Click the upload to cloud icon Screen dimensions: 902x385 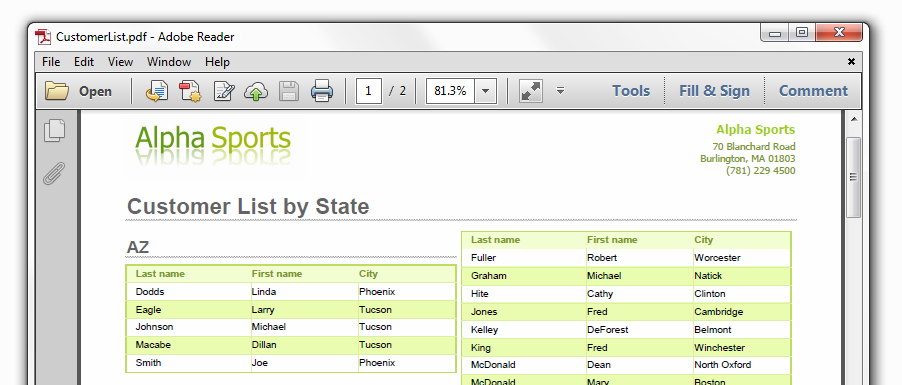257,91
